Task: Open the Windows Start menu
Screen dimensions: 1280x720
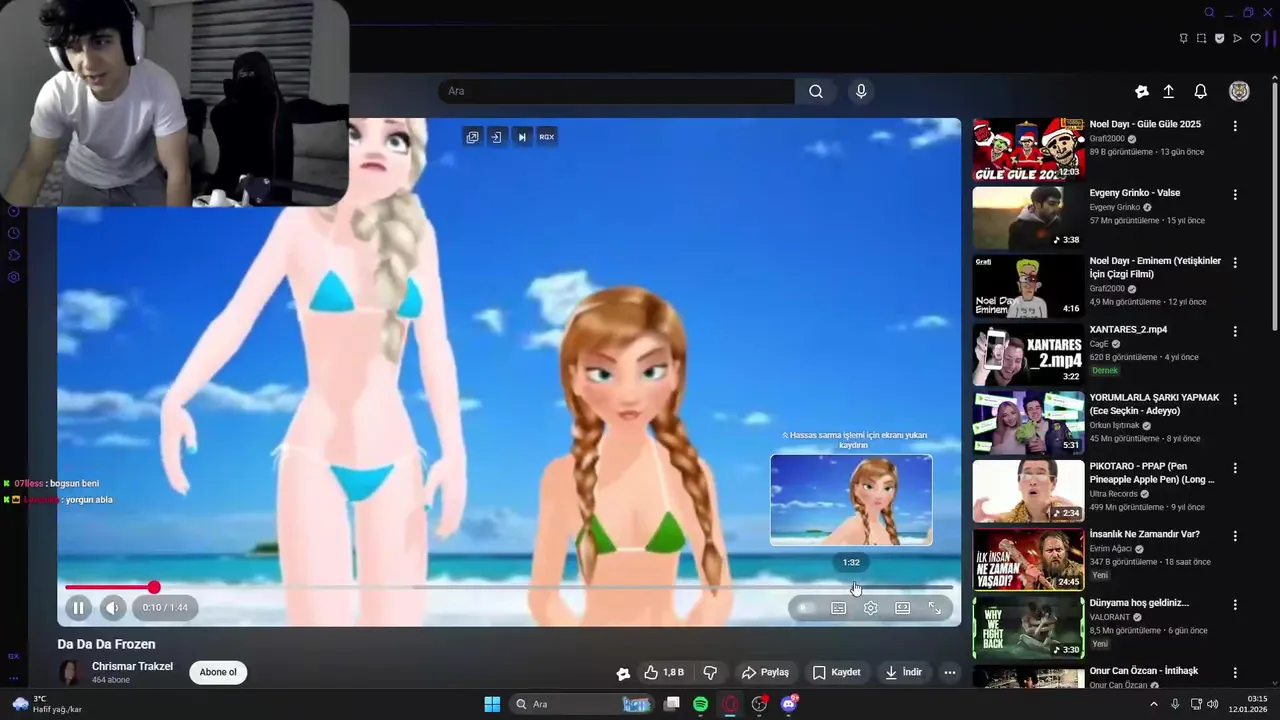Action: (492, 704)
